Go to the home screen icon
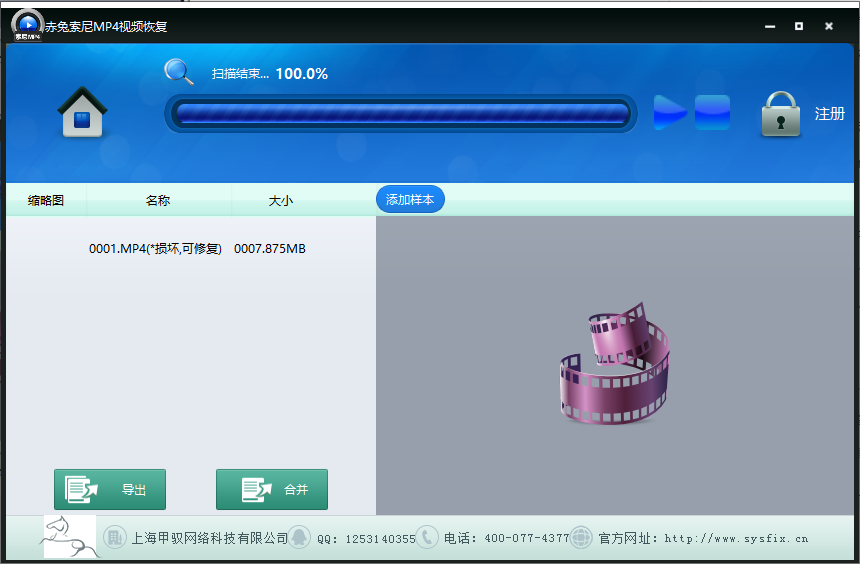860x564 pixels. [x=82, y=112]
